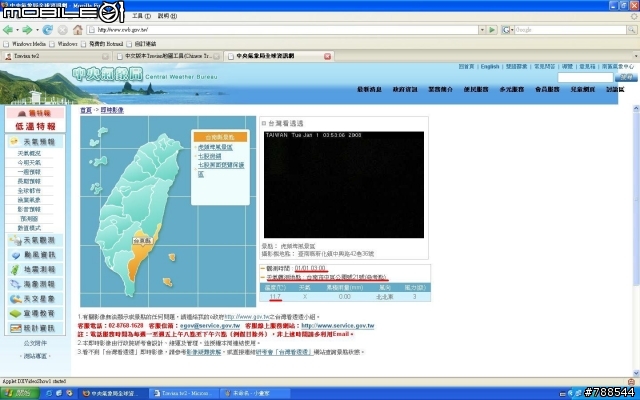Open the Google search engine selector icon
The width and height of the screenshot is (640, 400).
click(x=507, y=30)
